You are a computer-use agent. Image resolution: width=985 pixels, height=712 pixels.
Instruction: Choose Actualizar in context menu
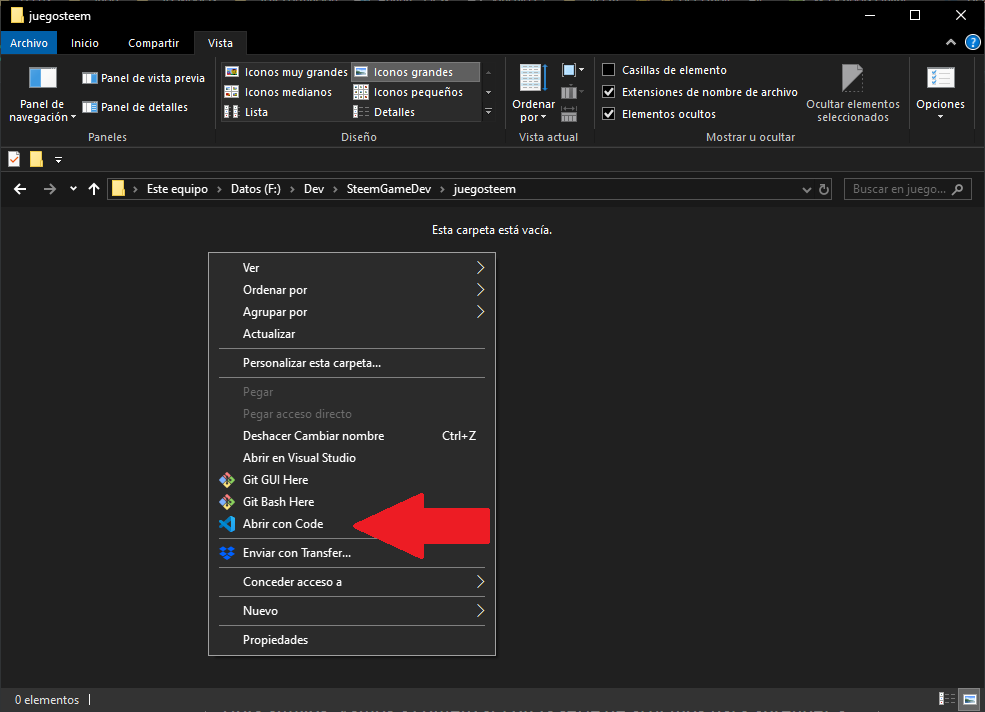click(x=352, y=334)
